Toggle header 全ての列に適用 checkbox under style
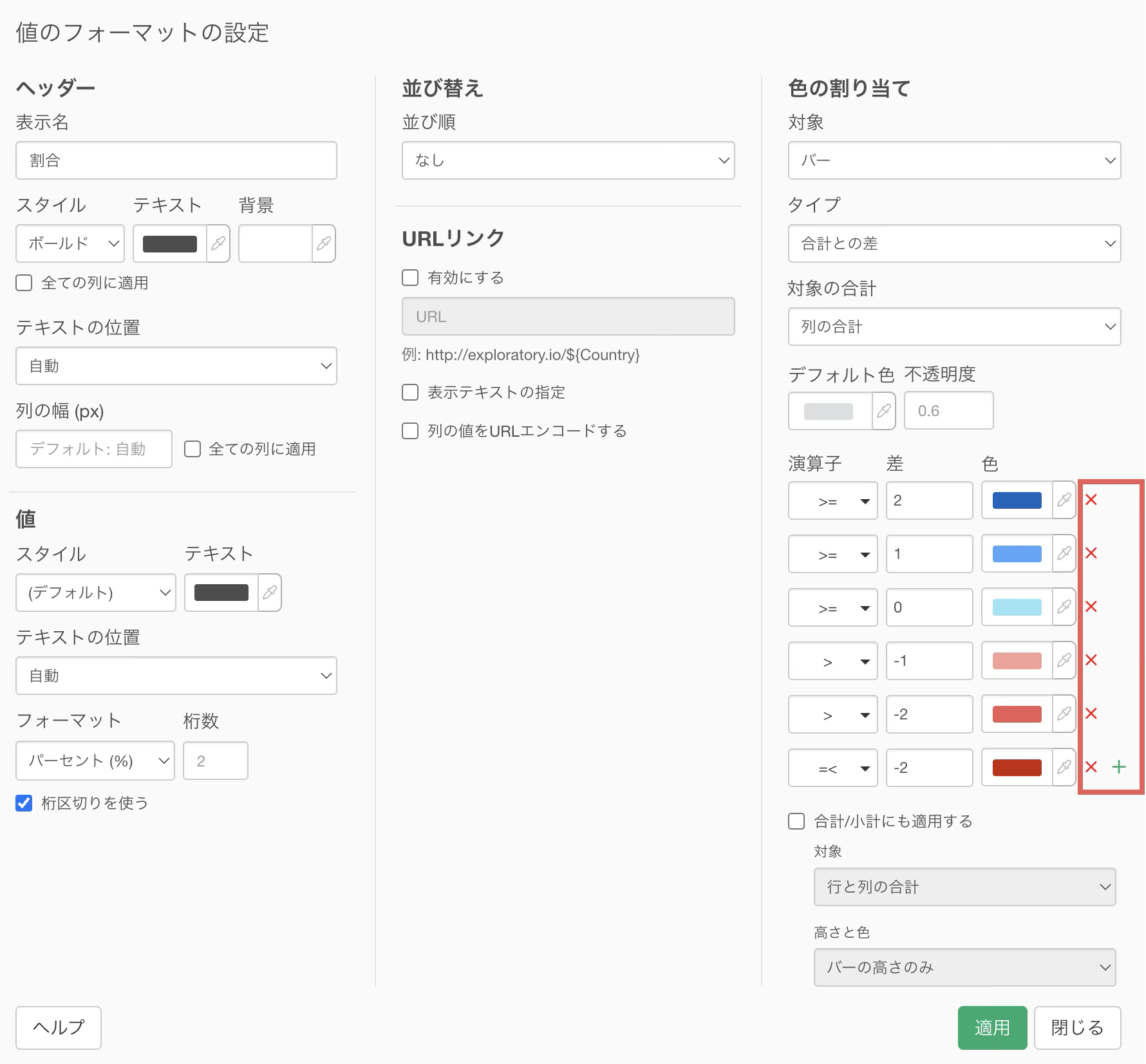Image resolution: width=1146 pixels, height=1064 pixels. coord(24,283)
